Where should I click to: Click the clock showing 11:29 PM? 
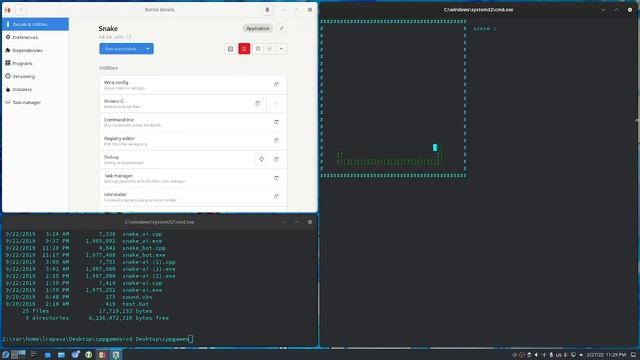coord(606,355)
